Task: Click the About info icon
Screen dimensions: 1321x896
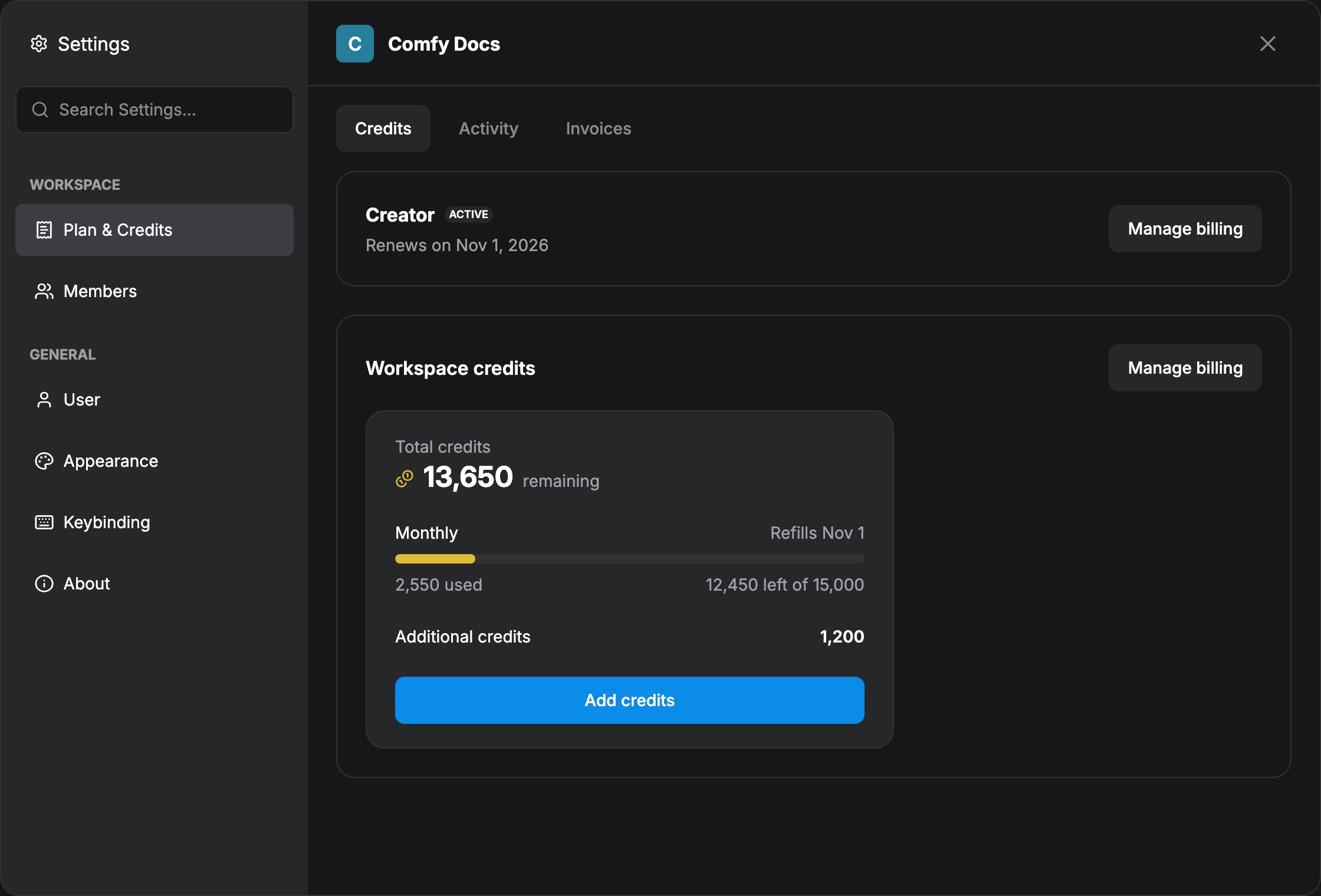Action: tap(44, 584)
